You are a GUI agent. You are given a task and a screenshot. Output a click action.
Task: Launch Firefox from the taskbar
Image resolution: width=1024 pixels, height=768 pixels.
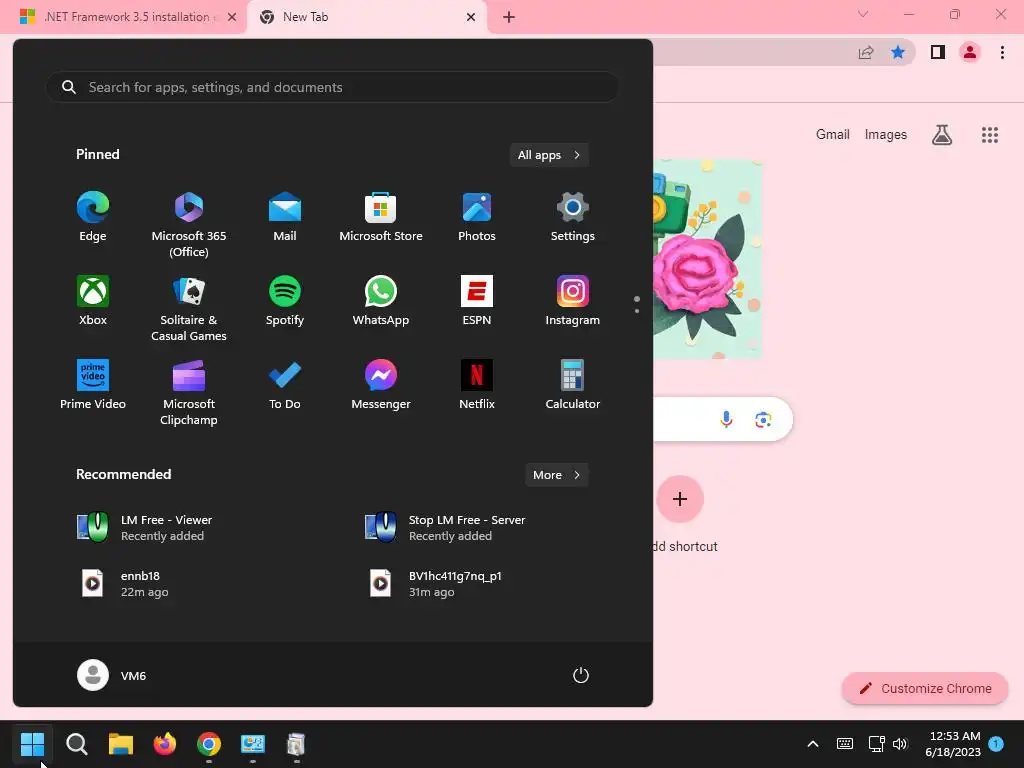coord(165,744)
